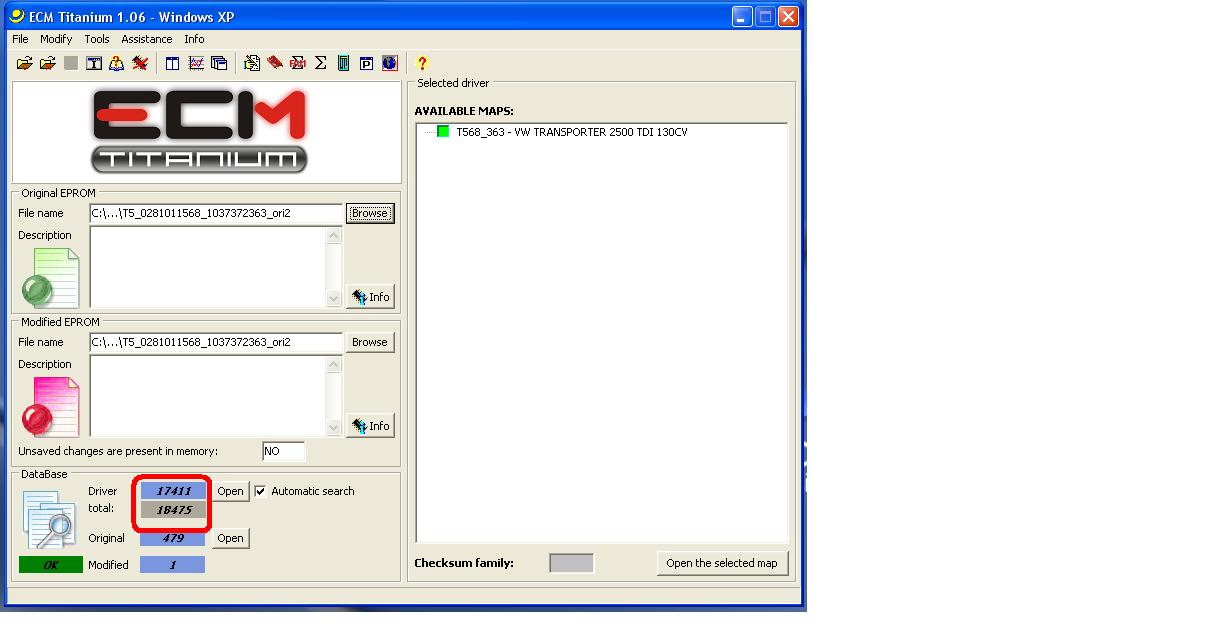Click the Driver value 17411
The height and width of the screenshot is (642, 1218).
click(173, 491)
